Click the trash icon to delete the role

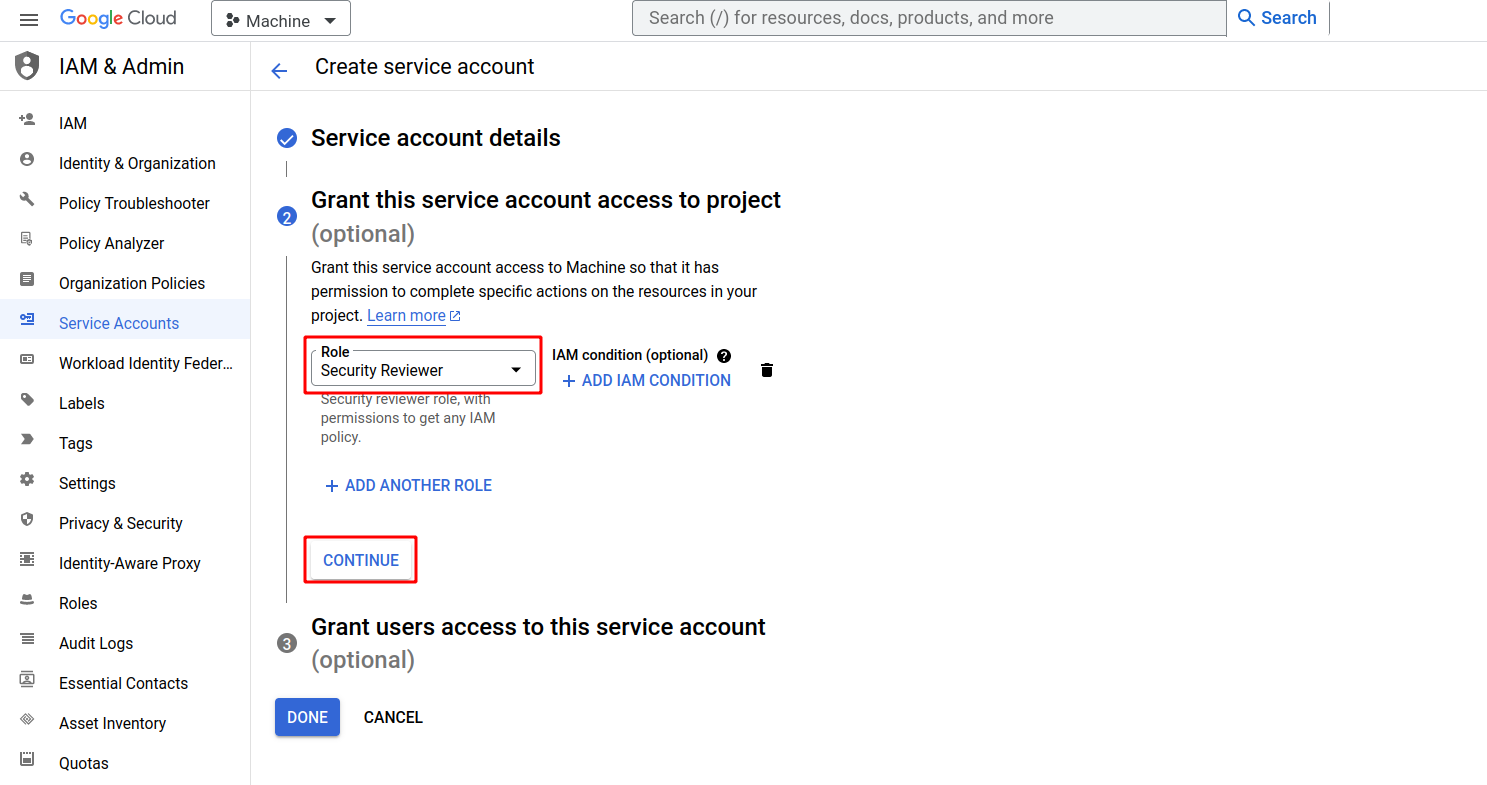coord(766,369)
